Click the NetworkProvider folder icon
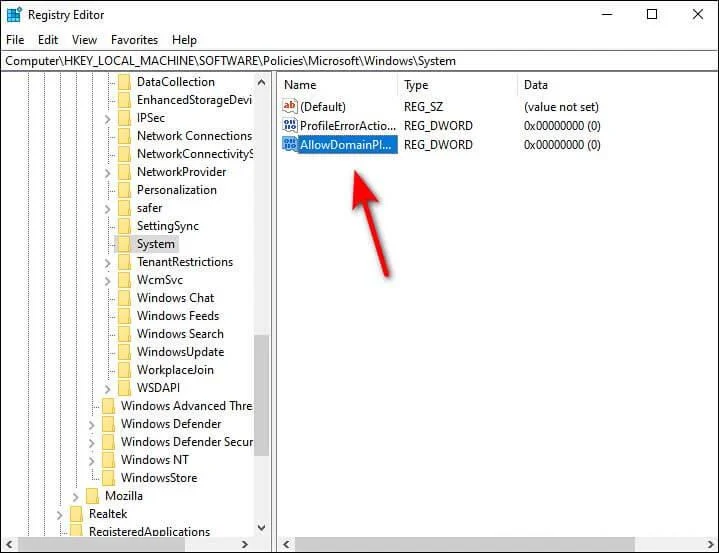Viewport: 719px width, 553px height. pyautogui.click(x=124, y=172)
